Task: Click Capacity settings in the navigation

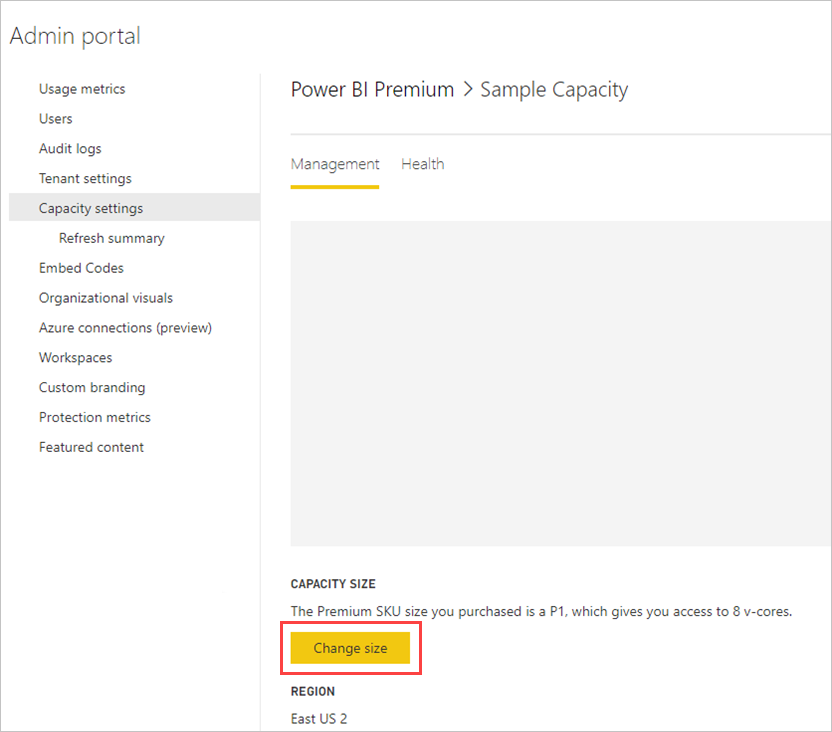Action: (91, 208)
